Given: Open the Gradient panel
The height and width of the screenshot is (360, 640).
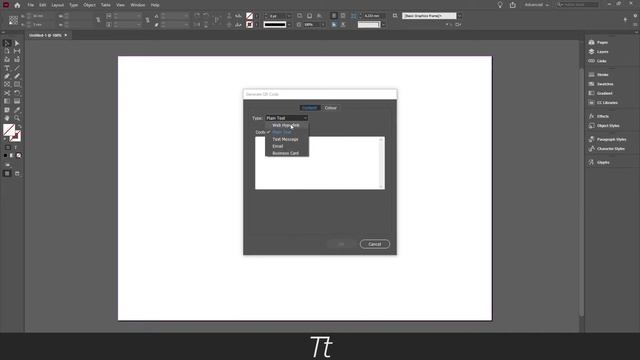Looking at the screenshot, I should point(600,93).
